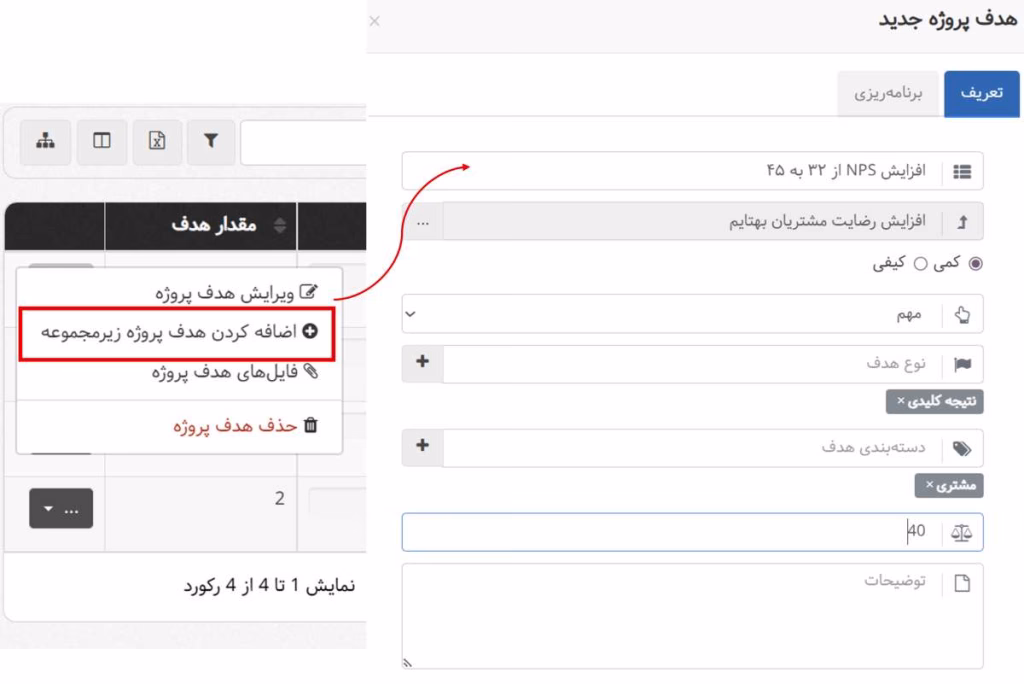Click the Excel export icon
The image size is (1024, 684).
156,141
